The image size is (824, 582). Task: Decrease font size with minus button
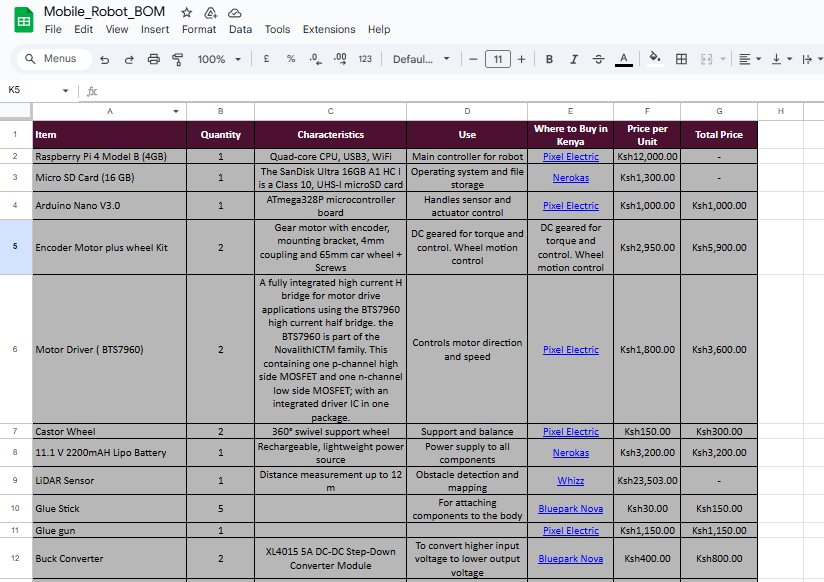point(473,59)
